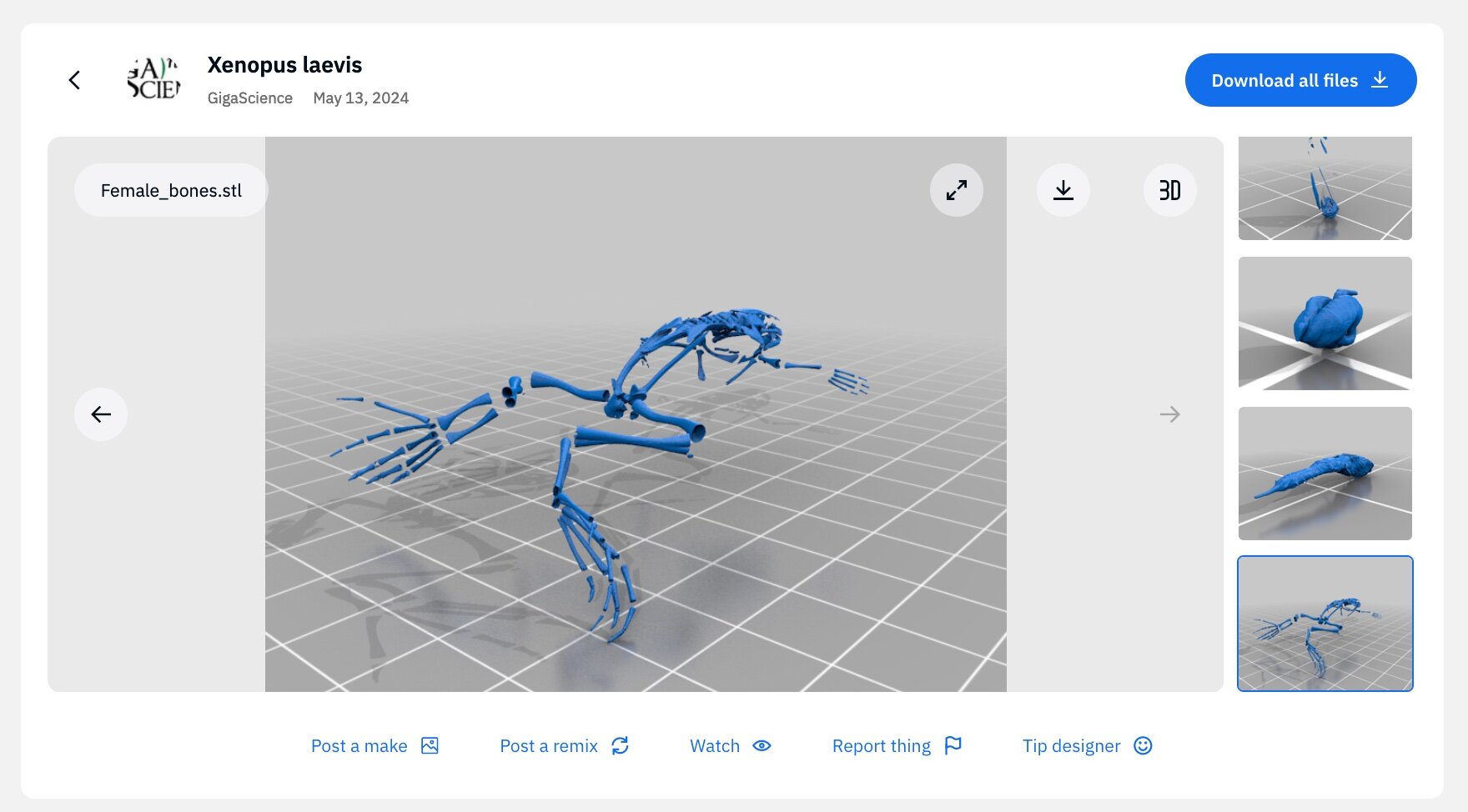Click Report thing link
Screen dimensions: 1468x812
(897, 746)
